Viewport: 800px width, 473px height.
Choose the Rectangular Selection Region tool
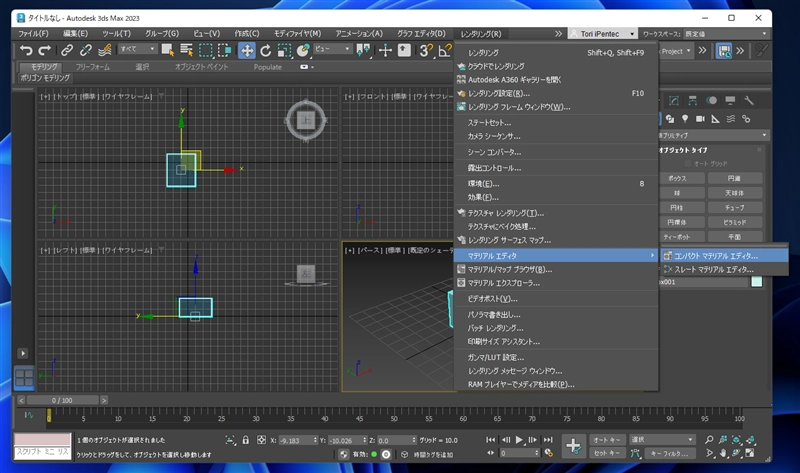tap(206, 50)
